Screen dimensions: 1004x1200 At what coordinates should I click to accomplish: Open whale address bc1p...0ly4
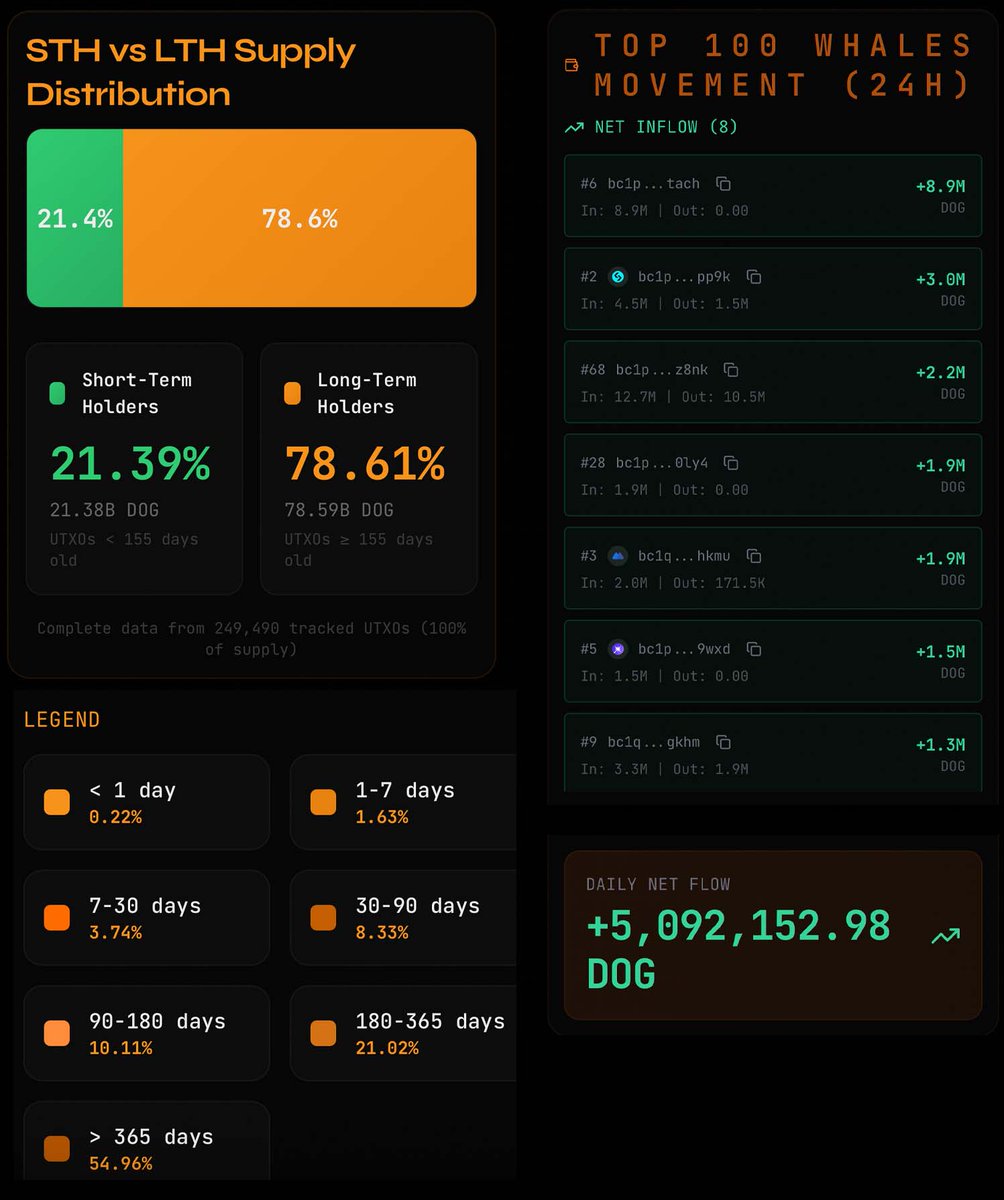click(x=661, y=463)
